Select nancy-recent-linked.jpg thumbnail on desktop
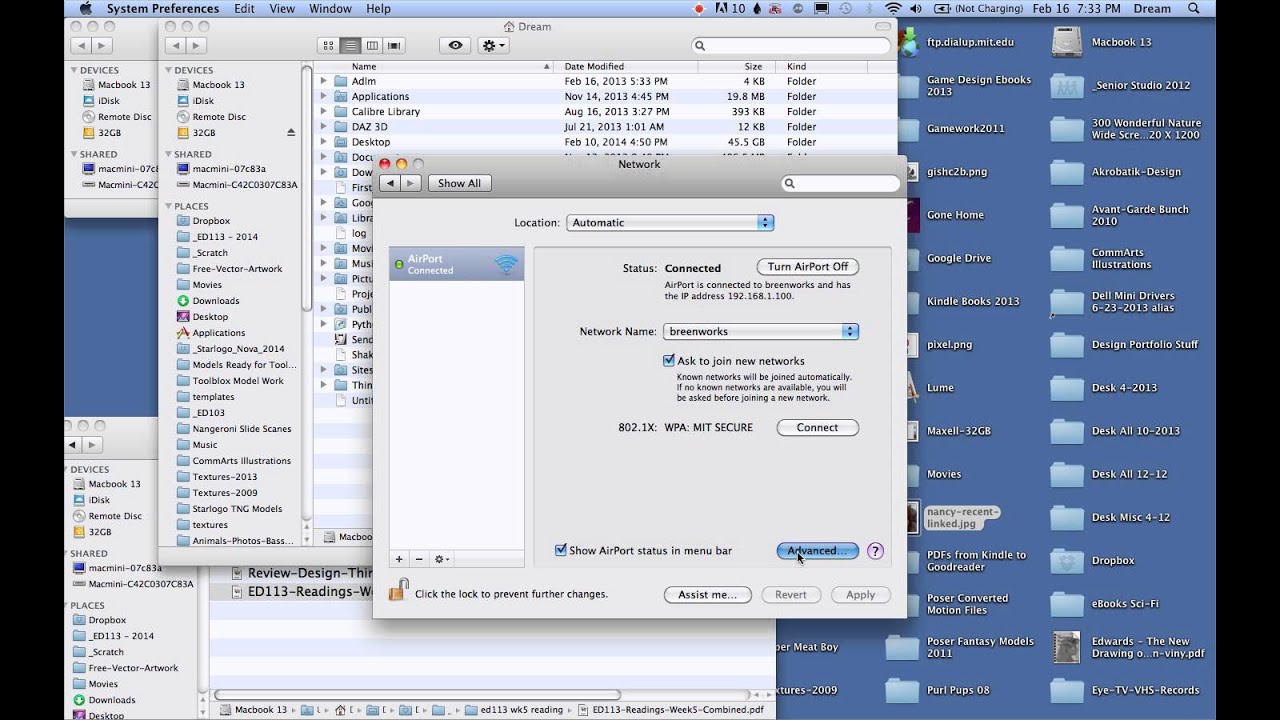Image resolution: width=1280 pixels, height=720 pixels. pos(910,517)
